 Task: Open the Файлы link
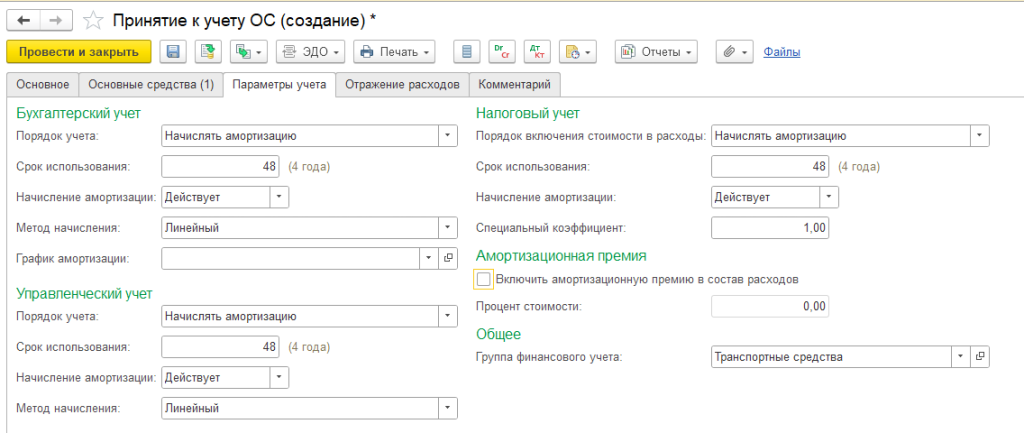pyautogui.click(x=781, y=51)
